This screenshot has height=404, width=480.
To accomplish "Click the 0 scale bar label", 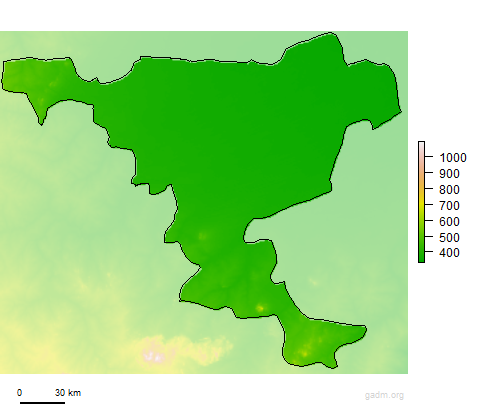I will tap(20, 393).
